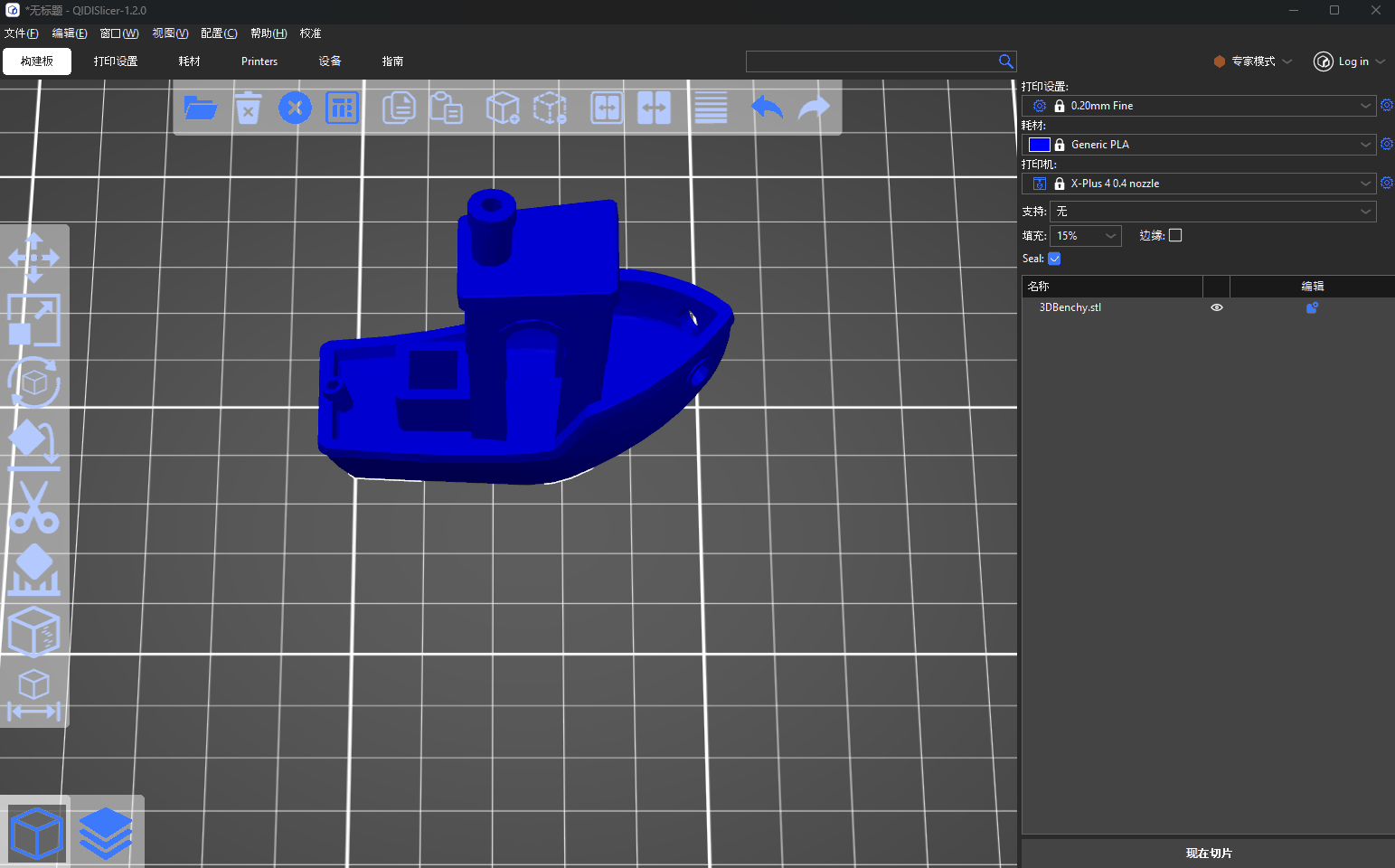Open the 帮助(H) menu
Screen dimensions: 1395x868
coord(269,33)
